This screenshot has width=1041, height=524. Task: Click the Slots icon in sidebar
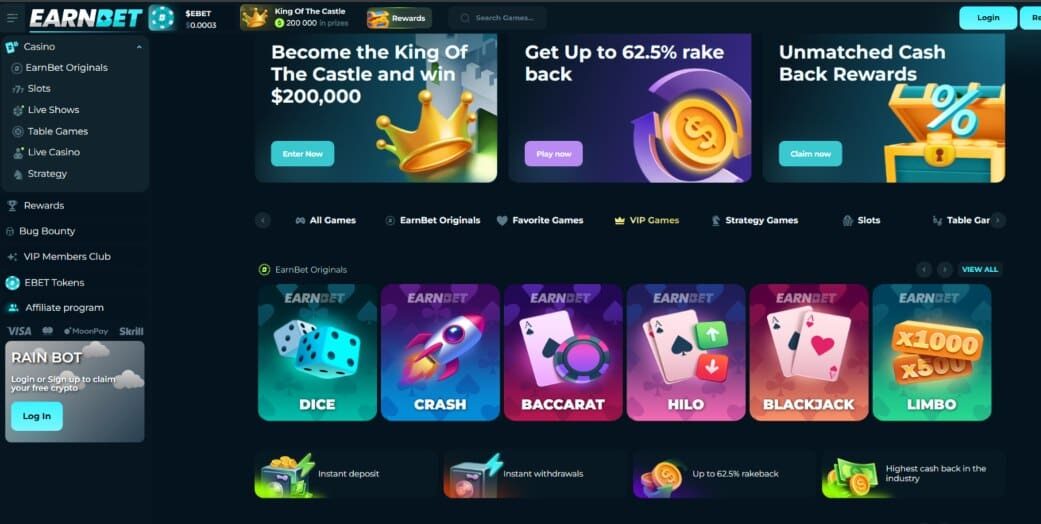(x=18, y=88)
